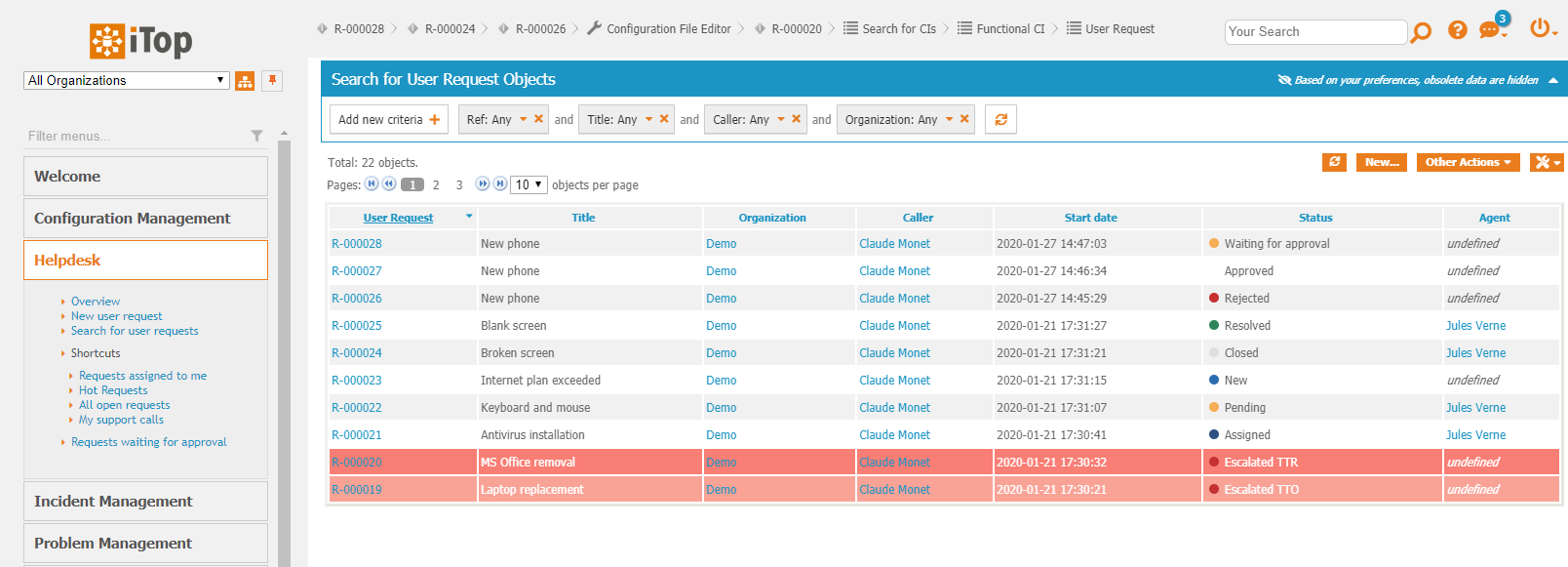The width and height of the screenshot is (1568, 567).
Task: Open the All Organizations dropdown
Action: 126,80
